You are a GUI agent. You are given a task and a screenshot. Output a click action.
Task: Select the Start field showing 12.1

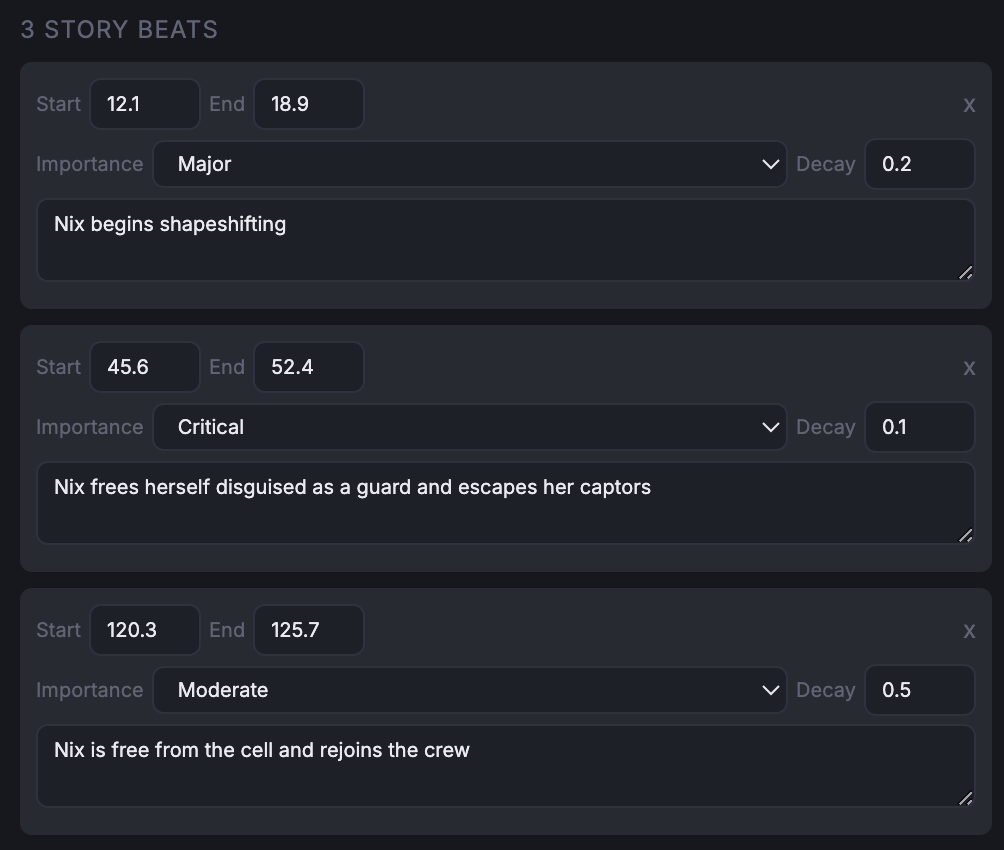(144, 104)
